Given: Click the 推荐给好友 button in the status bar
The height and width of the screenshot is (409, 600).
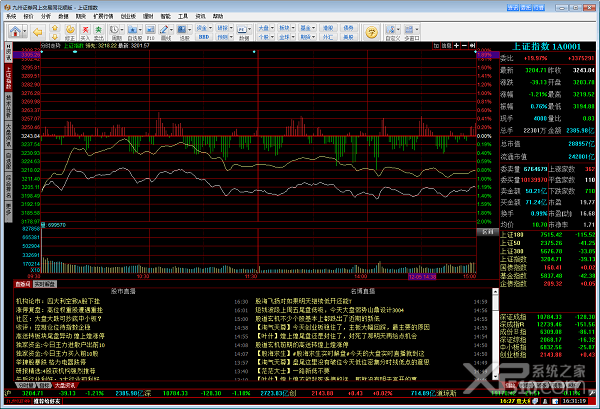Looking at the screenshot, I should click(x=47, y=401).
